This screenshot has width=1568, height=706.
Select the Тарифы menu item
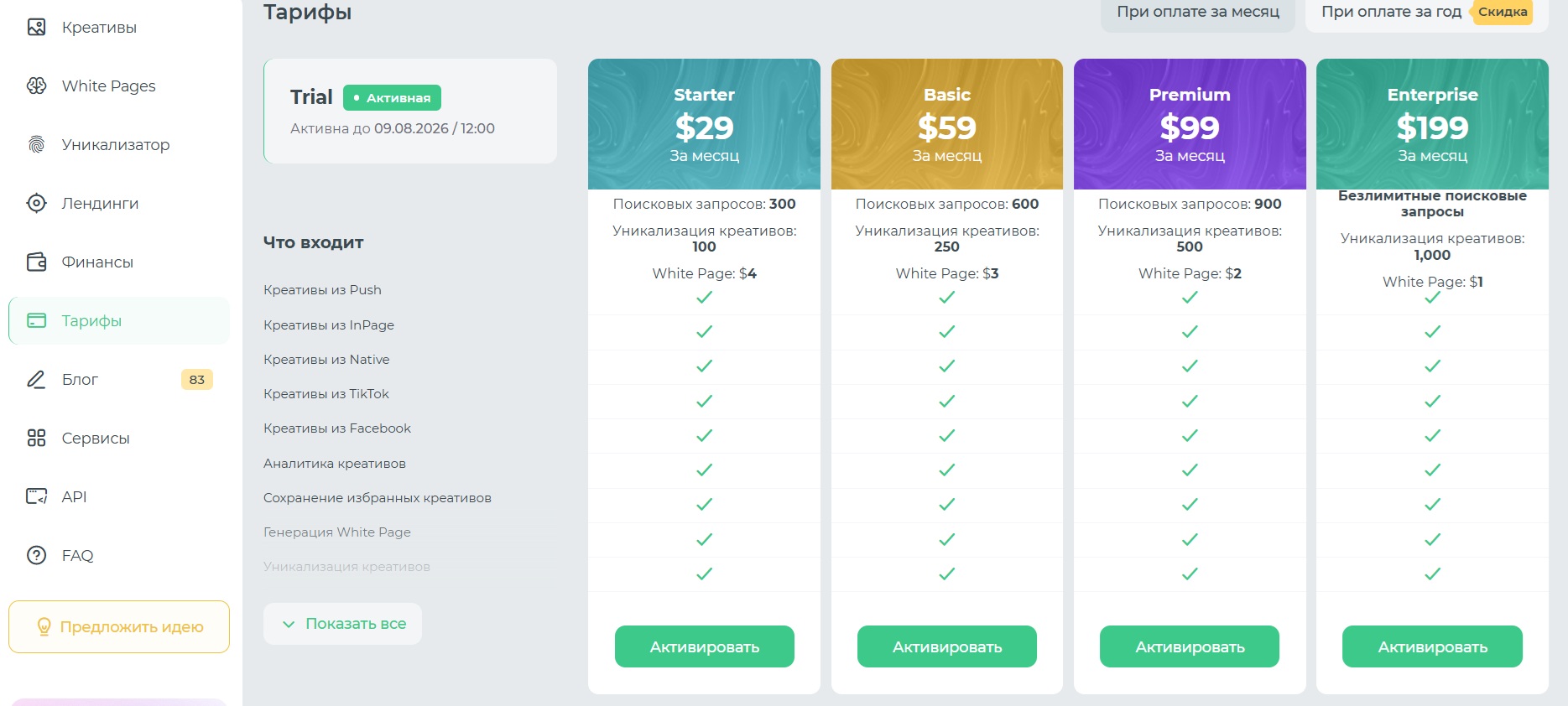(119, 320)
